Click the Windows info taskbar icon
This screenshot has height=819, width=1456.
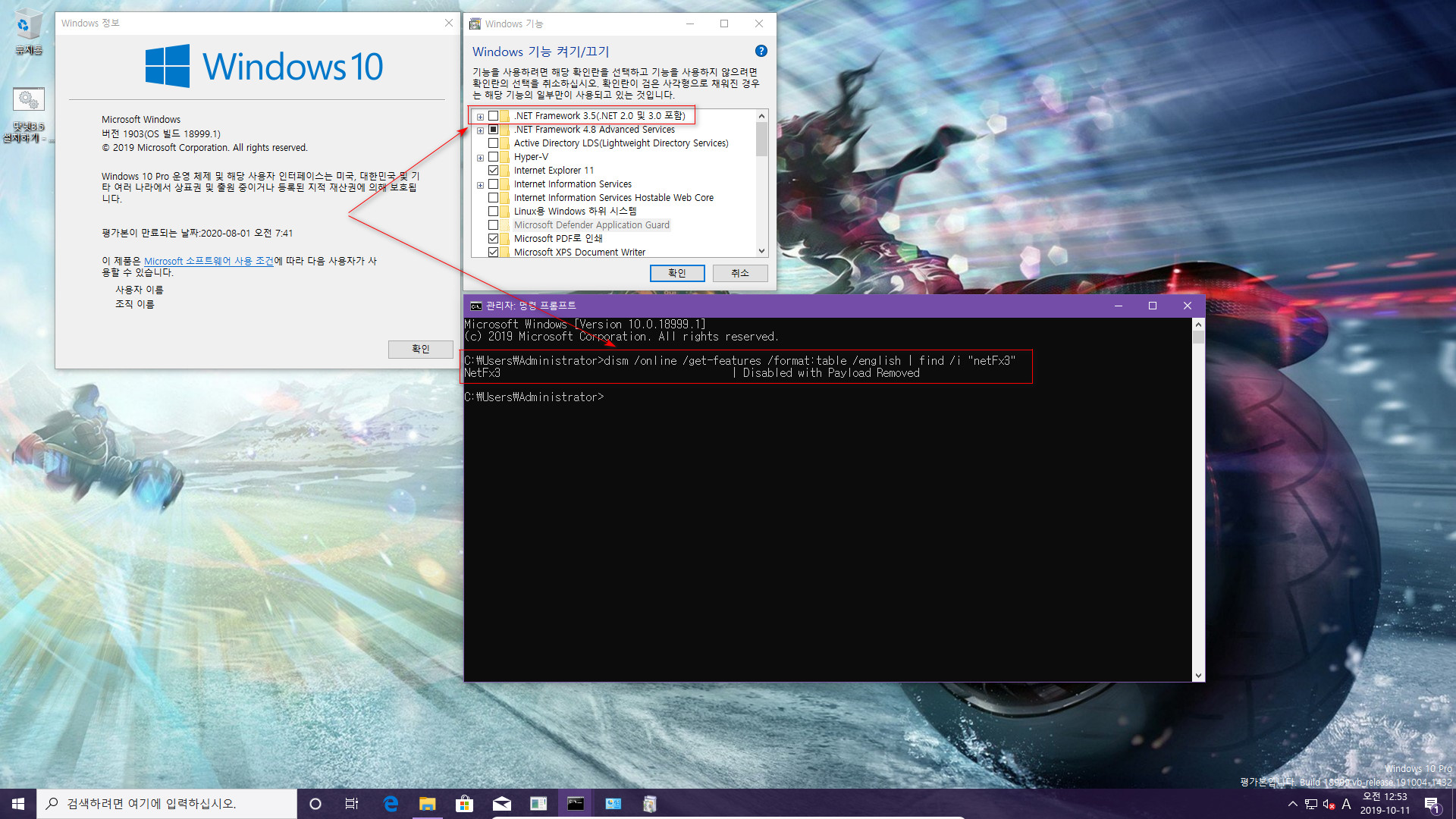click(613, 804)
